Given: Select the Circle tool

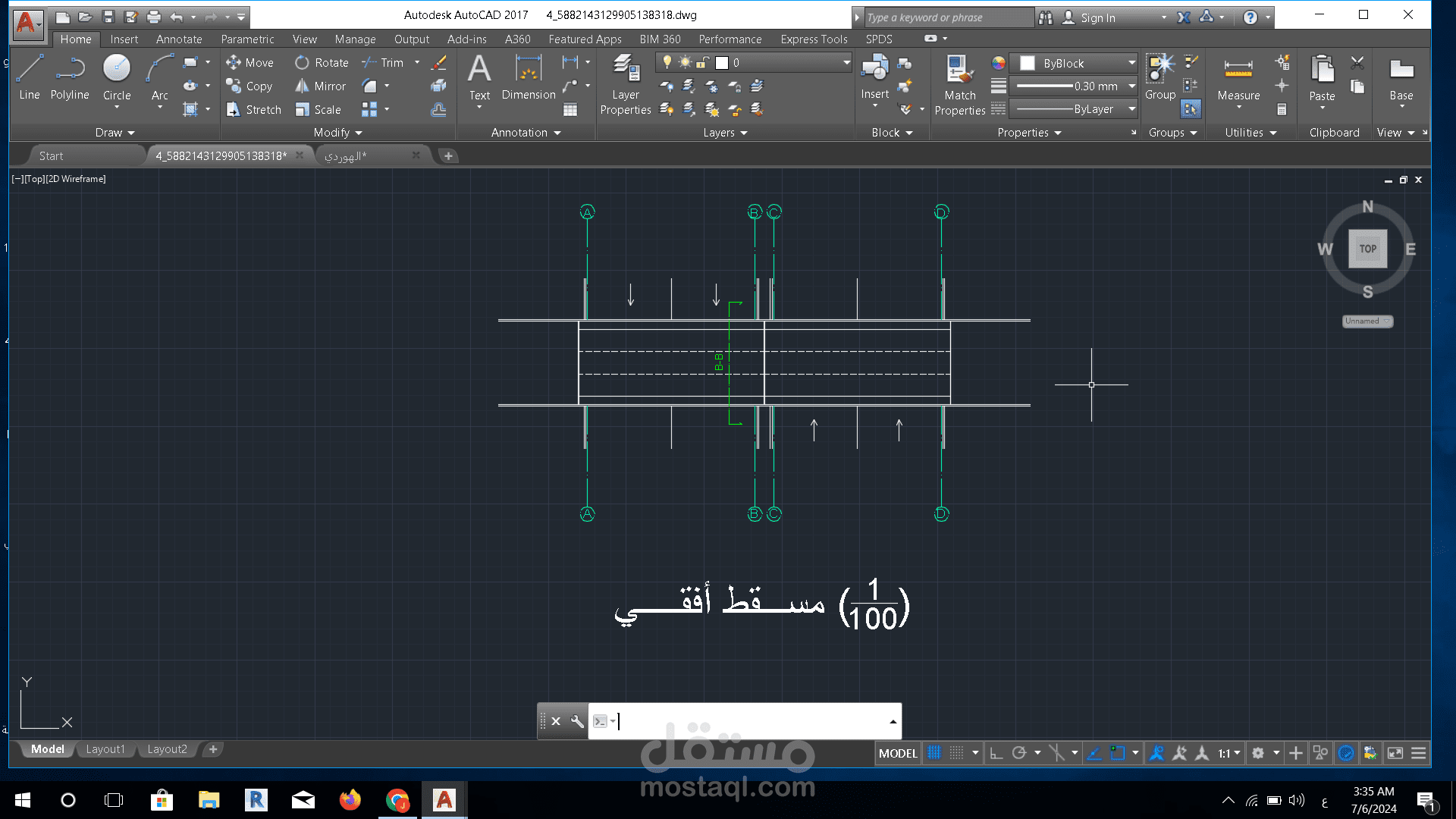Looking at the screenshot, I should (x=117, y=77).
